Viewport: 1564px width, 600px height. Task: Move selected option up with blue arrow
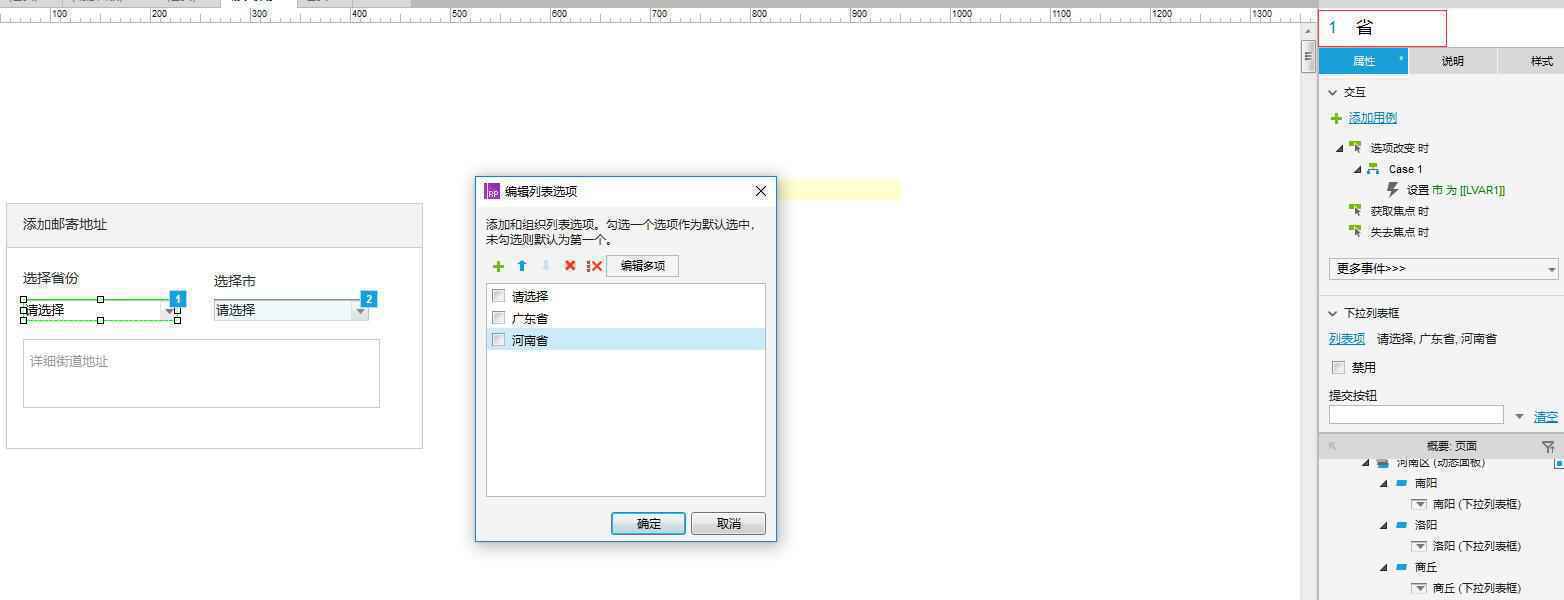pos(522,266)
